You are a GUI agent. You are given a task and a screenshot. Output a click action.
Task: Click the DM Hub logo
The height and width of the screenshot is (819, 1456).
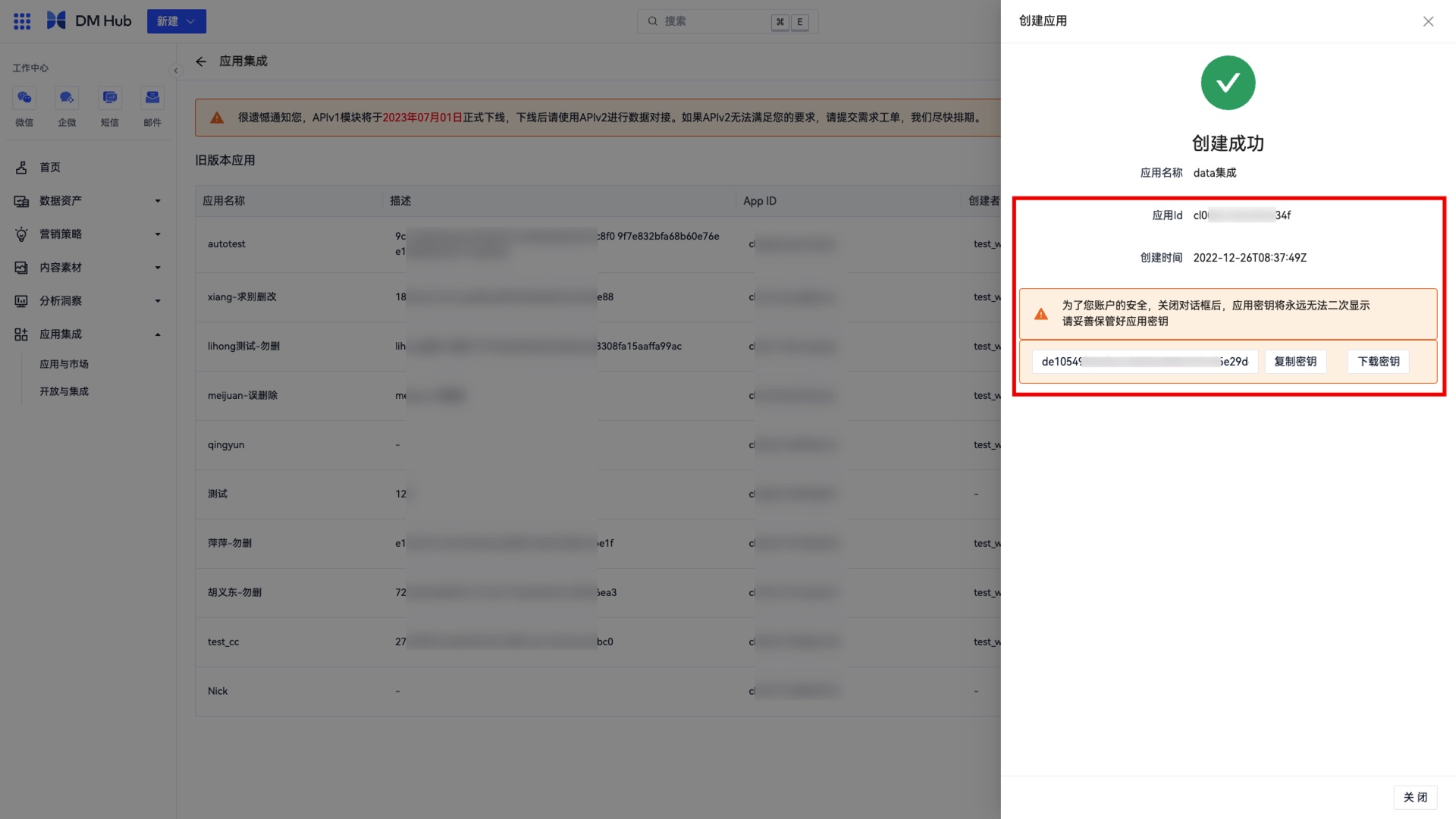coord(89,21)
